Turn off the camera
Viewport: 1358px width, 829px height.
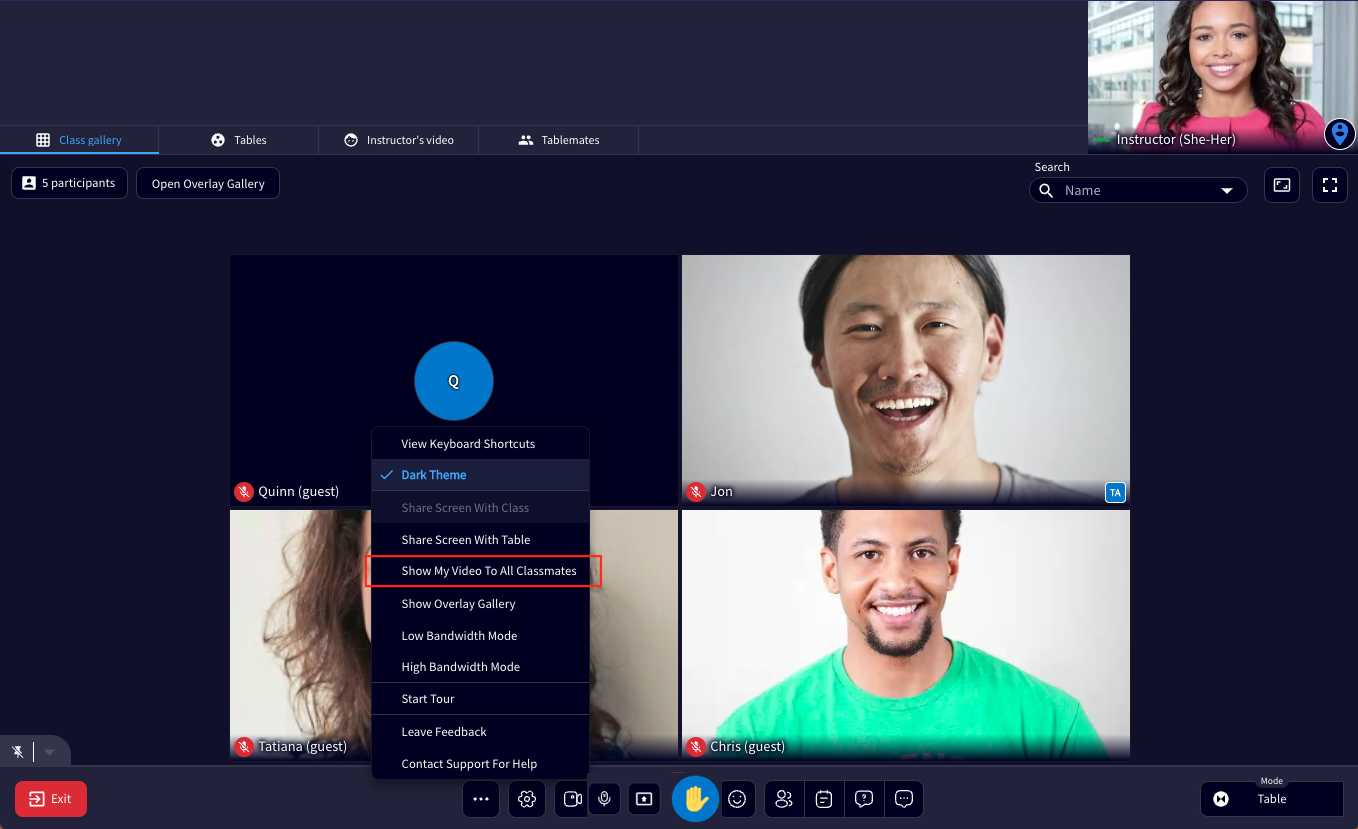pyautogui.click(x=571, y=799)
